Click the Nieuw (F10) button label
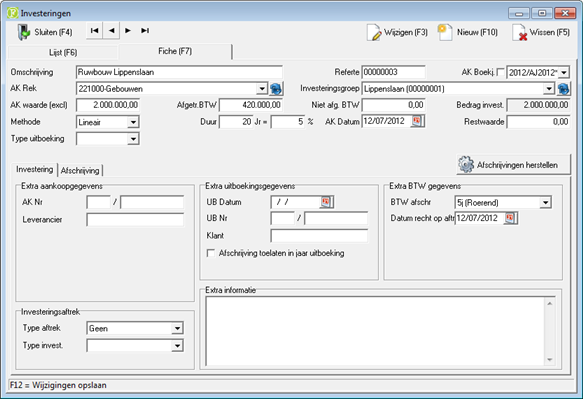 coord(477,32)
